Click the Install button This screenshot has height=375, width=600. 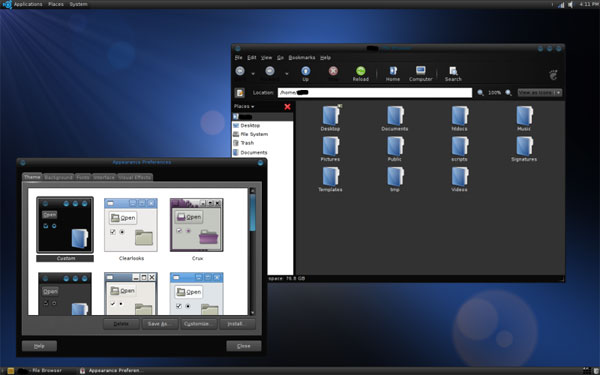[237, 324]
